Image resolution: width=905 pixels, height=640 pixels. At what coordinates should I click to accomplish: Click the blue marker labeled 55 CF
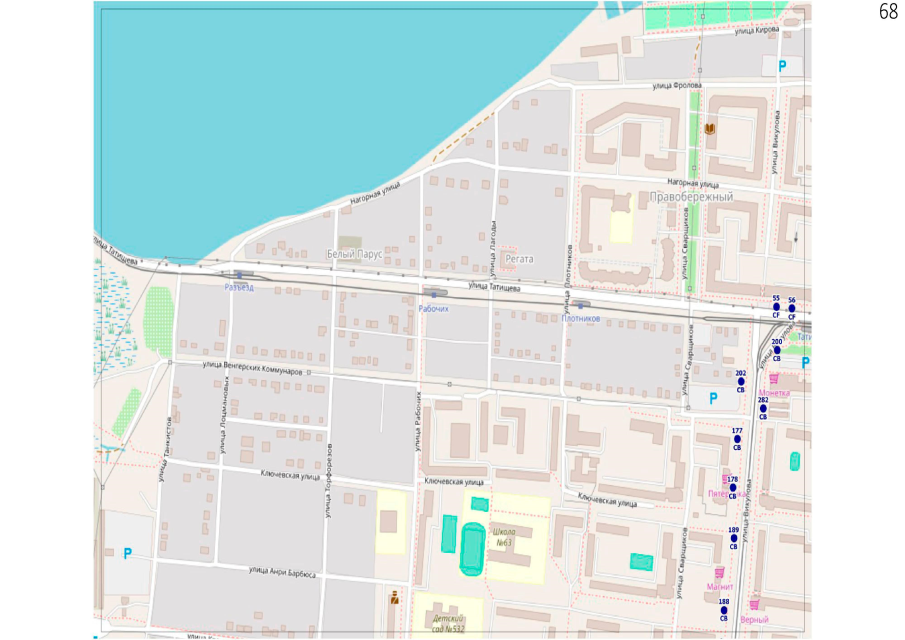tap(776, 308)
